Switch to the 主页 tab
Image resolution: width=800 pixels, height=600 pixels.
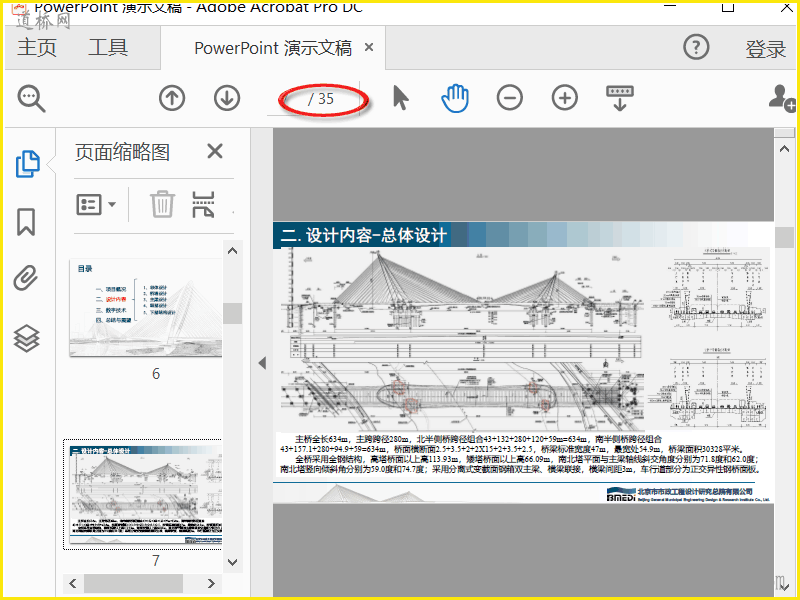pyautogui.click(x=37, y=47)
